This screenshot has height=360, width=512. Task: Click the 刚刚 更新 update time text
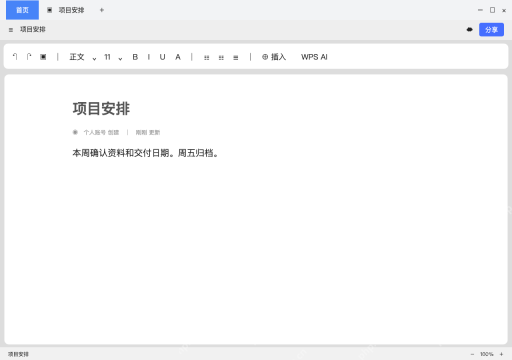[148, 132]
